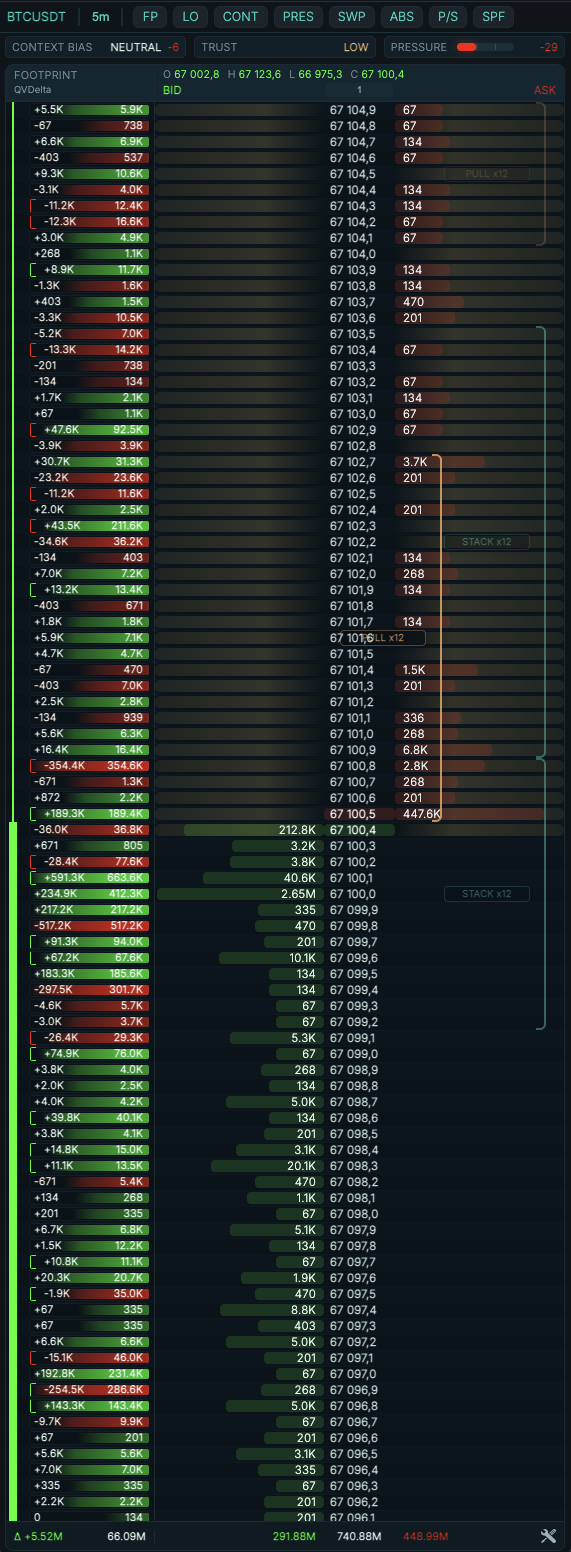Toggle the P/S button
571x1552 pixels.
click(447, 16)
